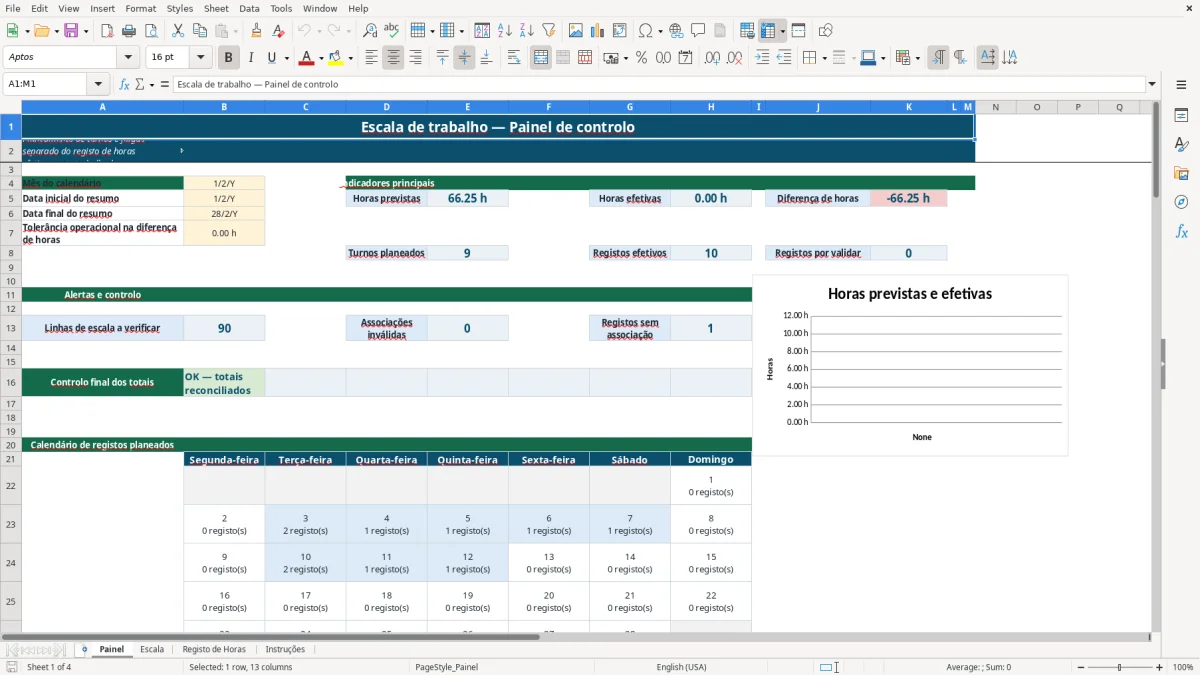Format cell as date
Image resolution: width=1200 pixels, height=675 pixels.
[x=685, y=58]
